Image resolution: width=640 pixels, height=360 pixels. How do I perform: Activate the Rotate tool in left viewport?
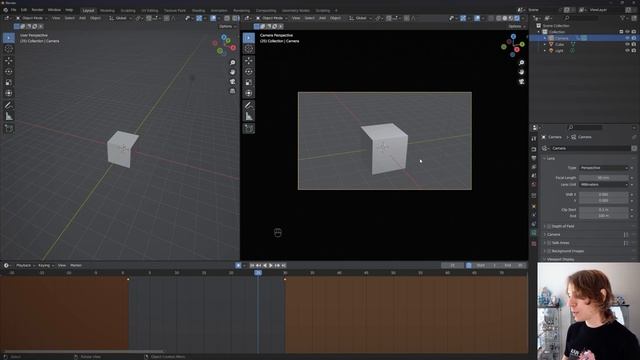(9, 71)
